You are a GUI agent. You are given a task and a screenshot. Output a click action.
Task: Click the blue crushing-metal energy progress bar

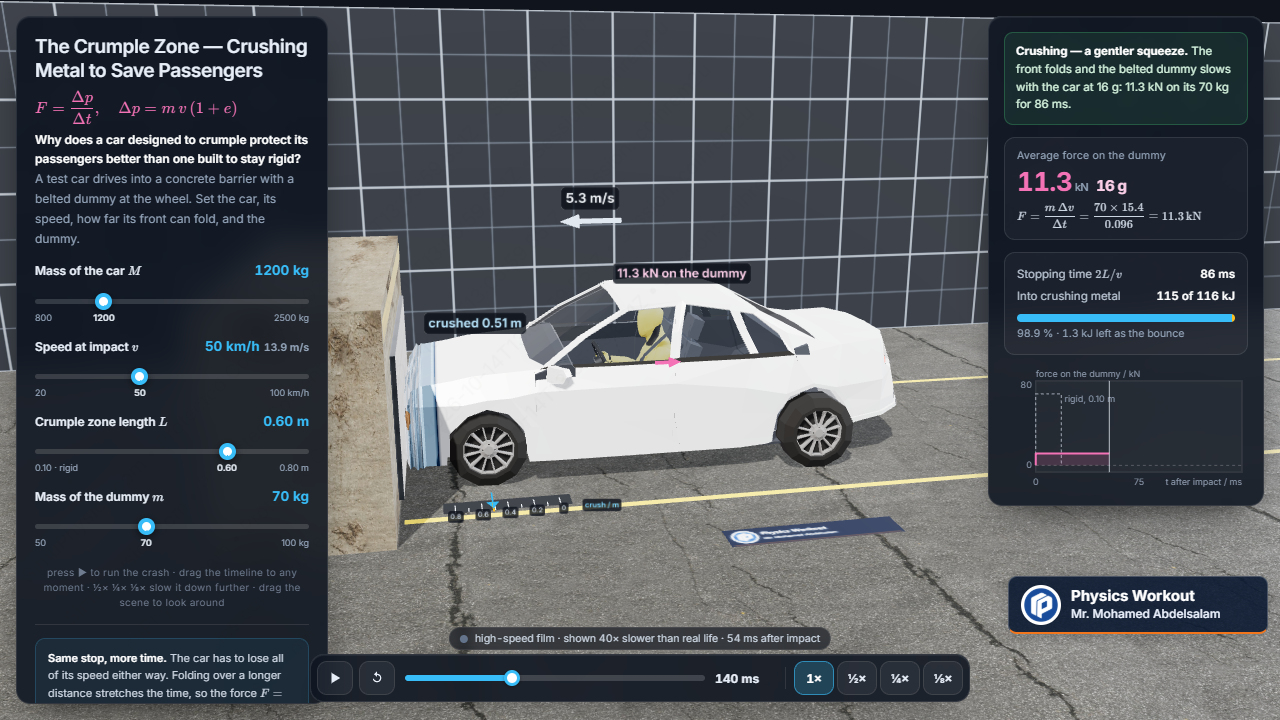click(x=1126, y=318)
